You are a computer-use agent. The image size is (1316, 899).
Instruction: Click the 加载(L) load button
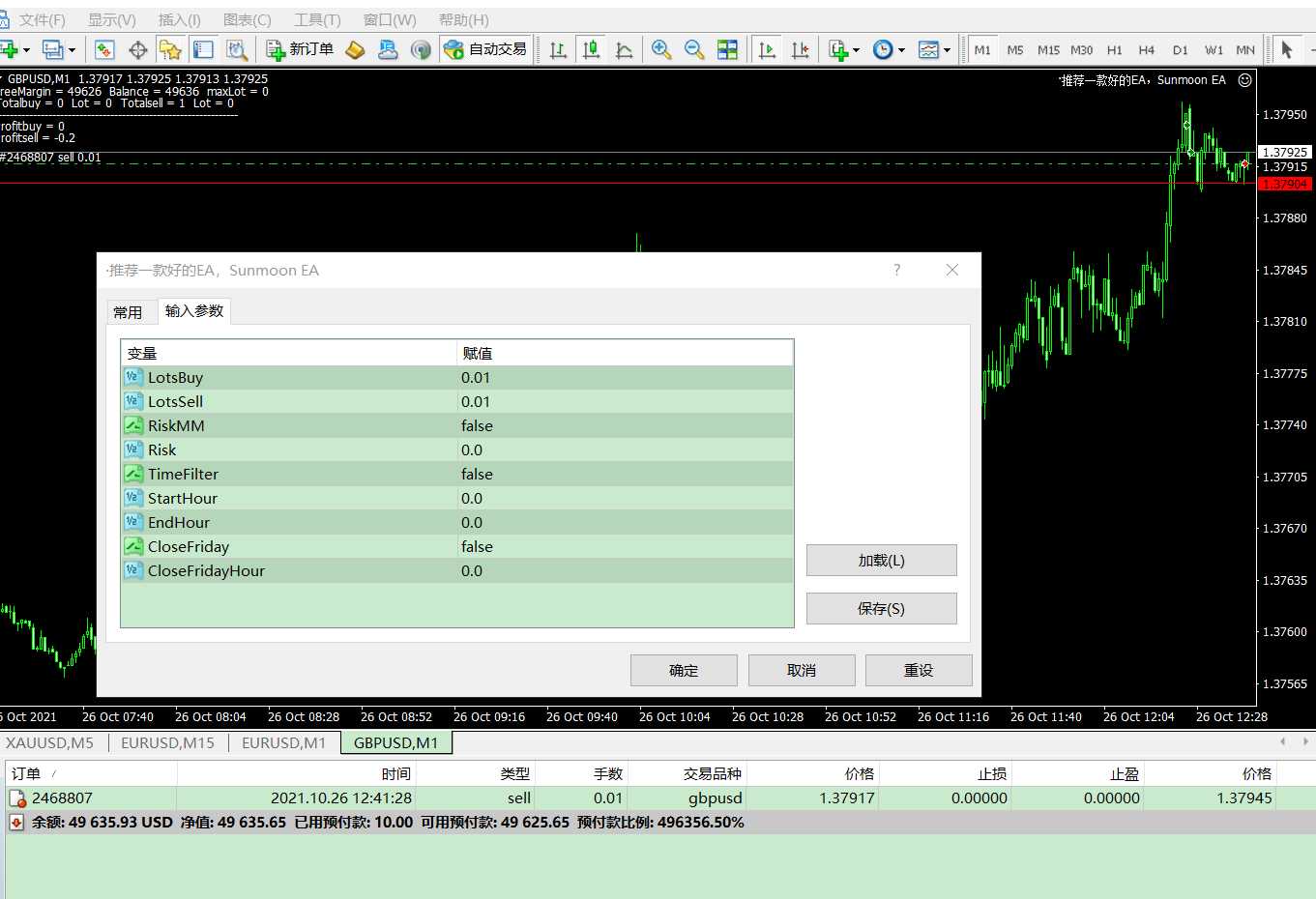point(882,561)
